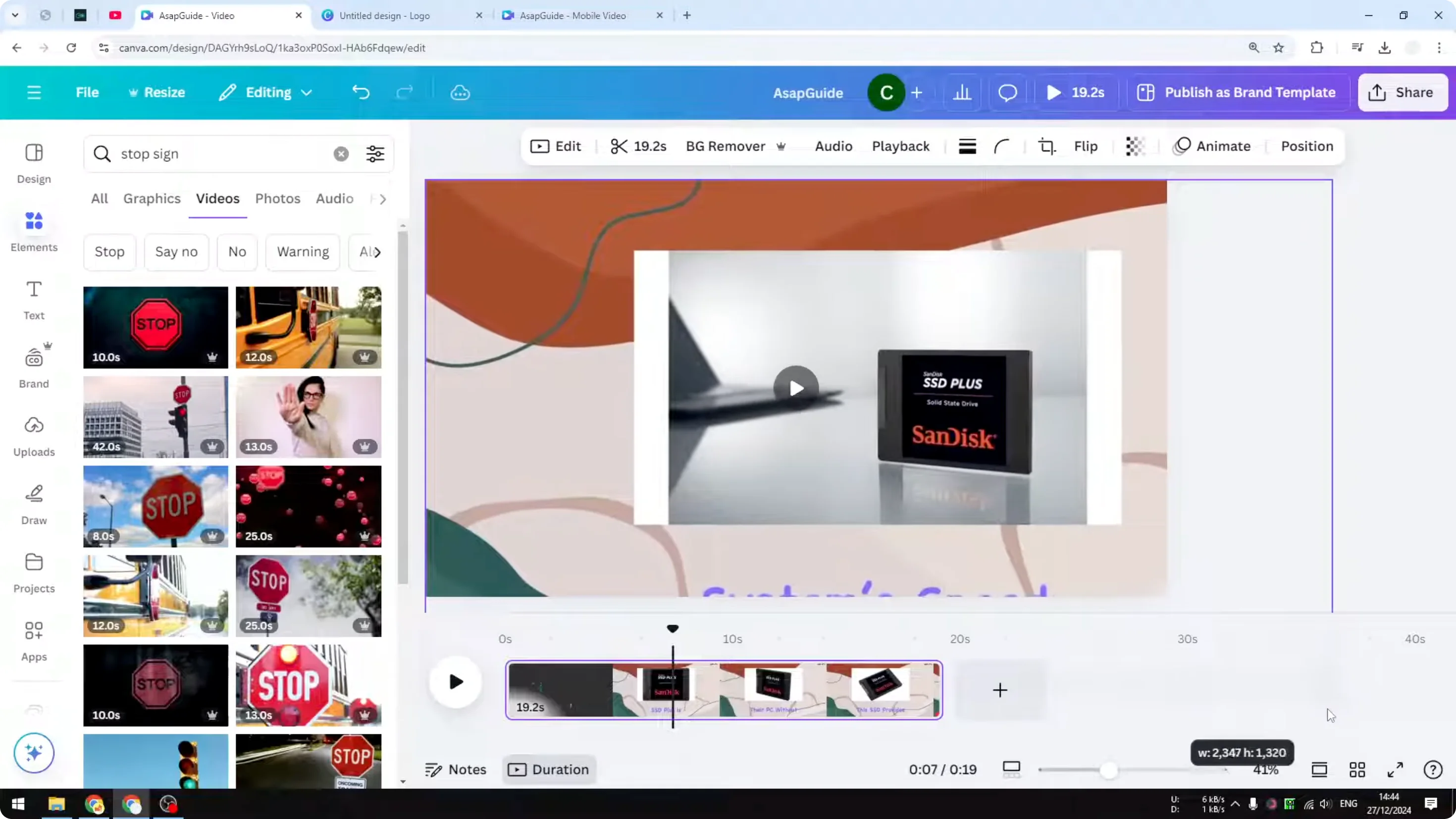Open the BG Remover dropdown arrow
Screen dimensions: 1456x819
782,146
